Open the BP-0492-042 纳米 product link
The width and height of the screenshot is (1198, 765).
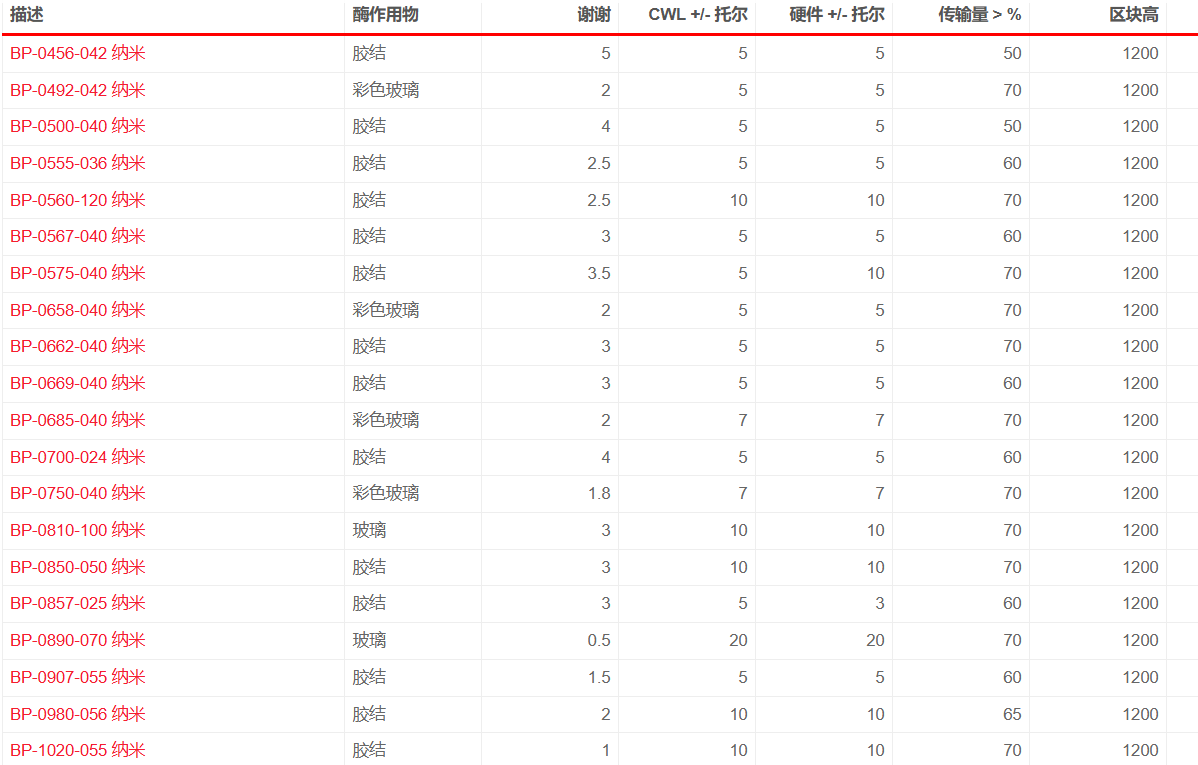coord(77,90)
